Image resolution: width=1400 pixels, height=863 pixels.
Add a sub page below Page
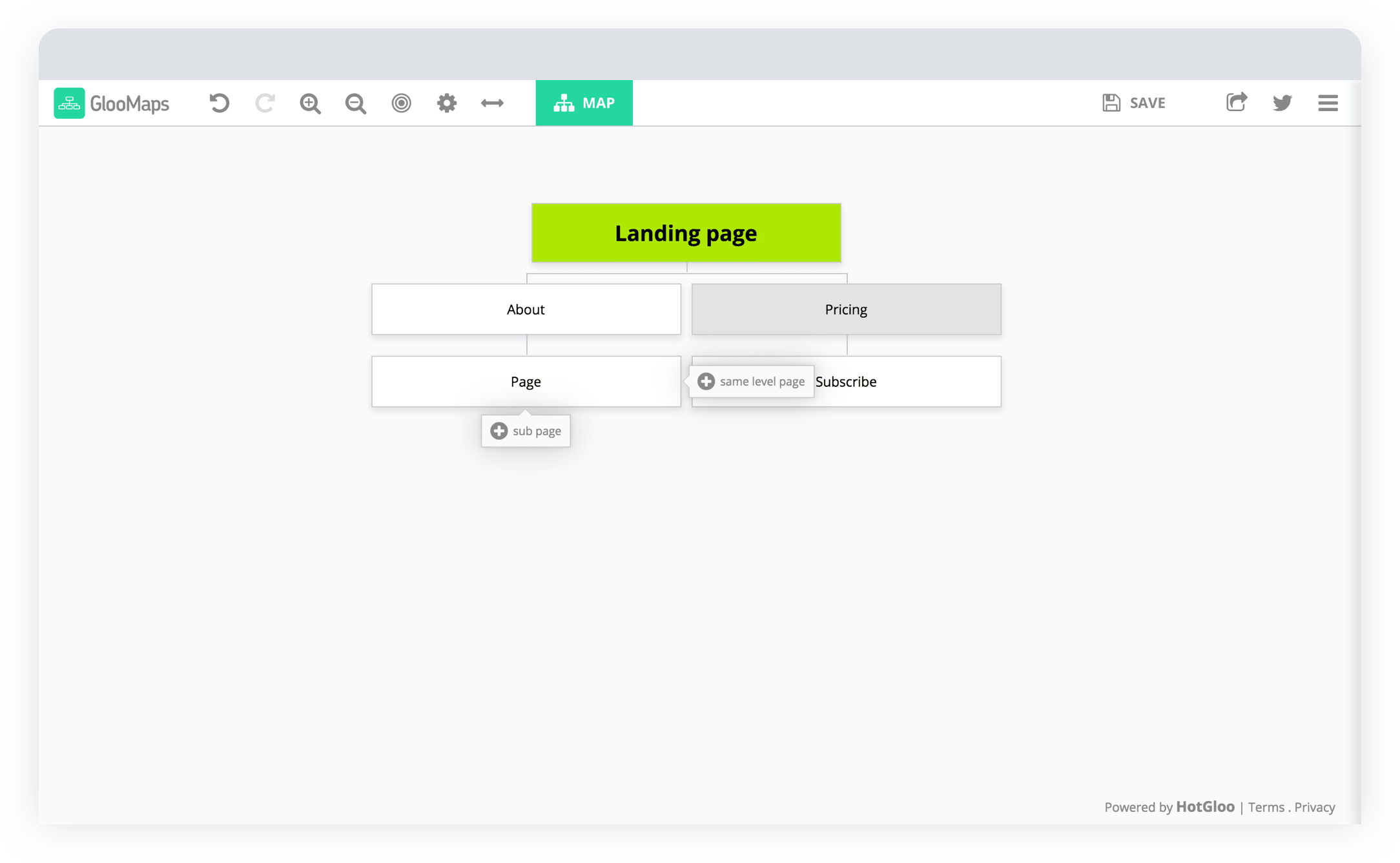point(526,431)
